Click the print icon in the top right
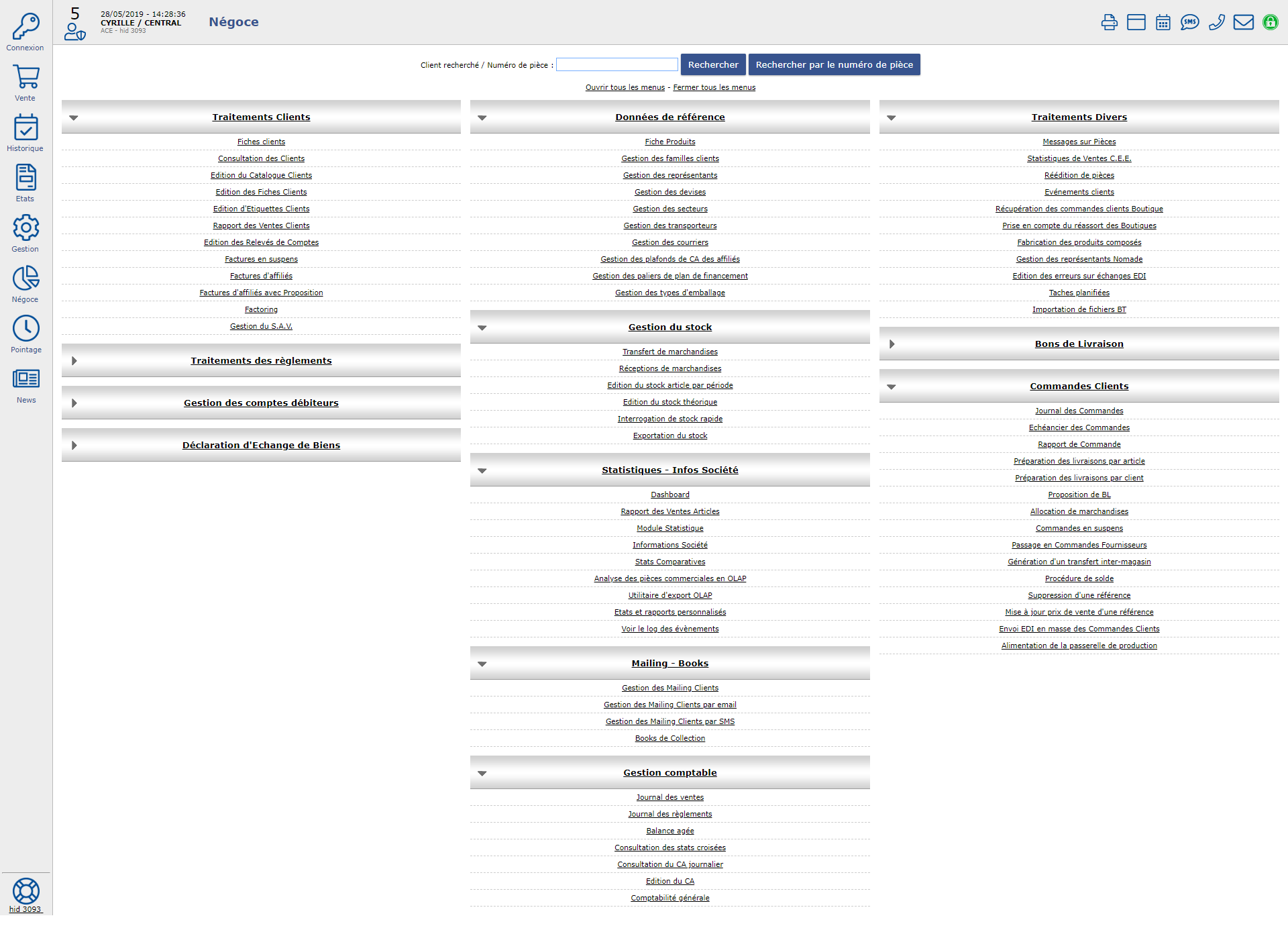Screen dimensions: 1288x926 click(1113, 22)
